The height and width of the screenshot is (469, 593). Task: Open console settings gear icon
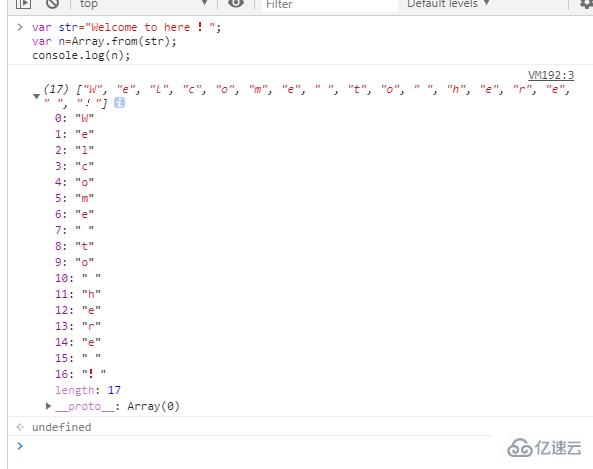click(586, 4)
